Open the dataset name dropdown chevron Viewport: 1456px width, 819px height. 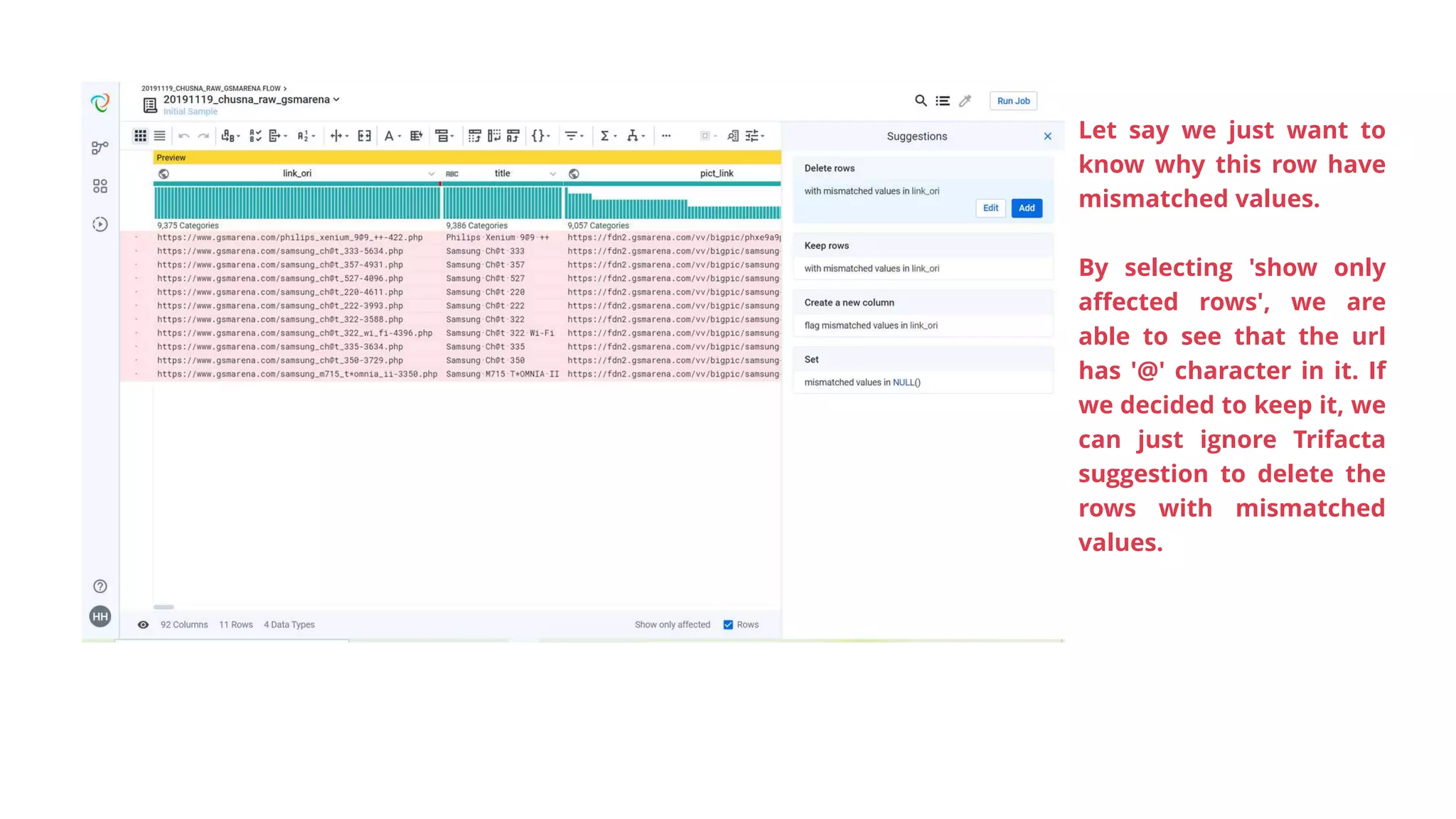click(336, 100)
